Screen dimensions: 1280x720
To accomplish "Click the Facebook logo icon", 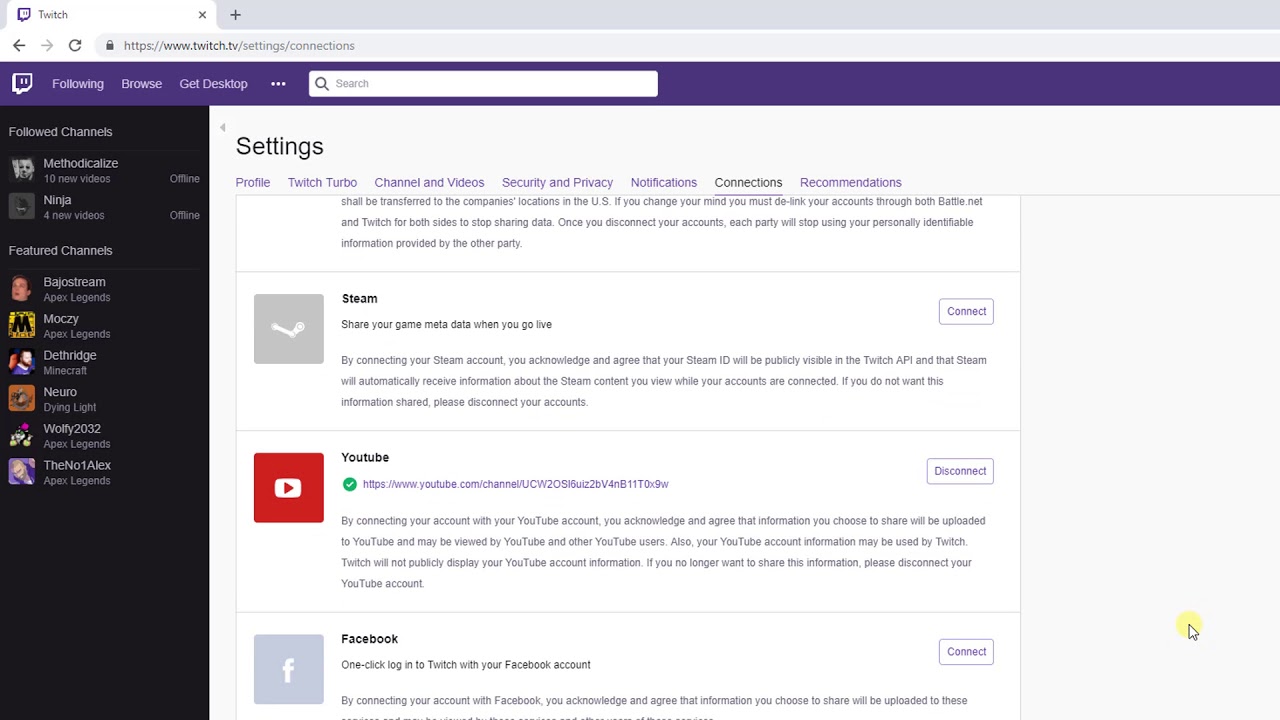I will (x=289, y=669).
